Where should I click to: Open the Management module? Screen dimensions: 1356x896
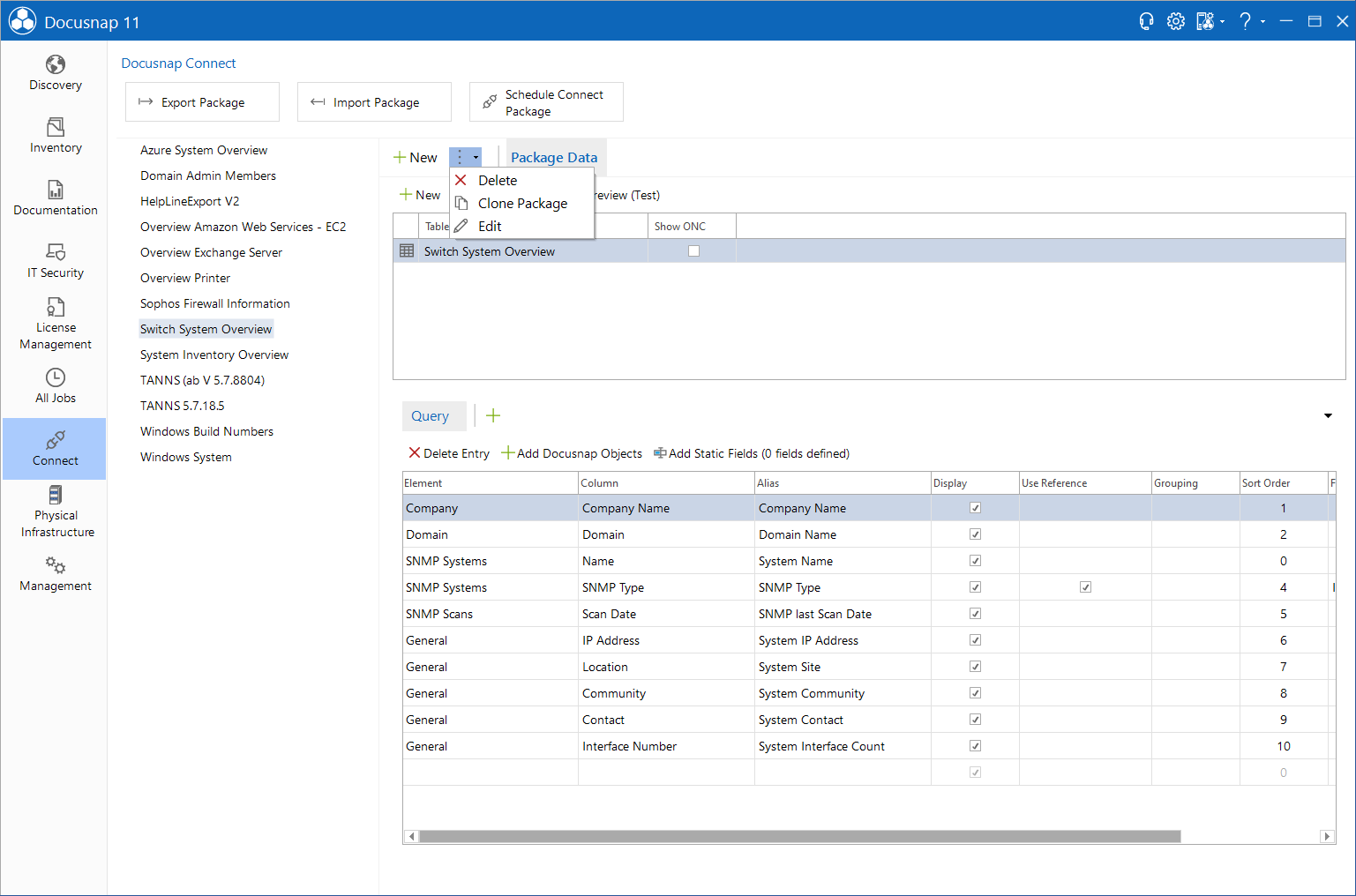click(x=55, y=574)
